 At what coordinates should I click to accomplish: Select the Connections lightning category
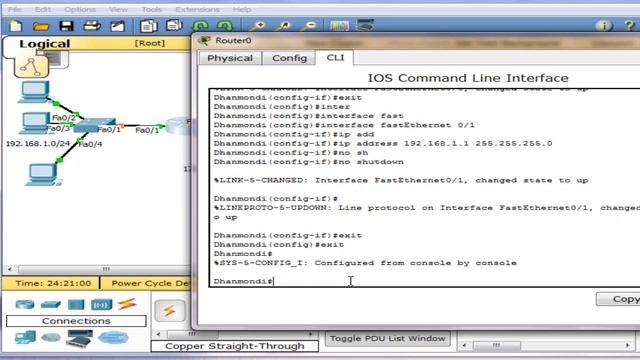click(127, 304)
